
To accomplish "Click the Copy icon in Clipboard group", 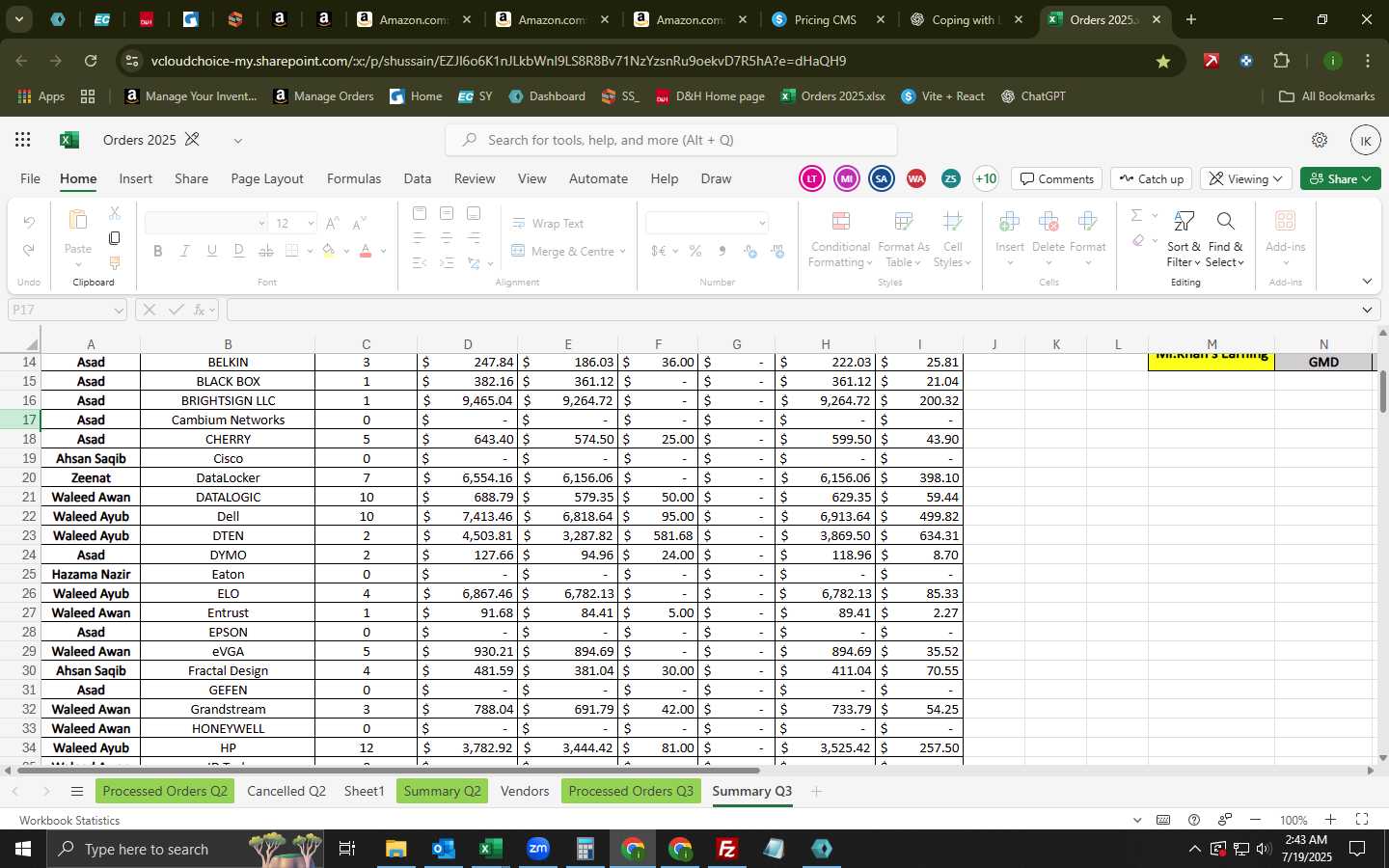I will [x=115, y=237].
